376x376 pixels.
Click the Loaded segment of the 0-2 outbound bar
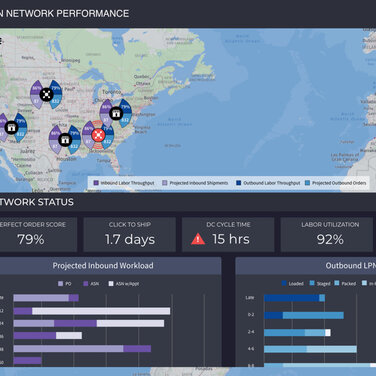coord(274,315)
